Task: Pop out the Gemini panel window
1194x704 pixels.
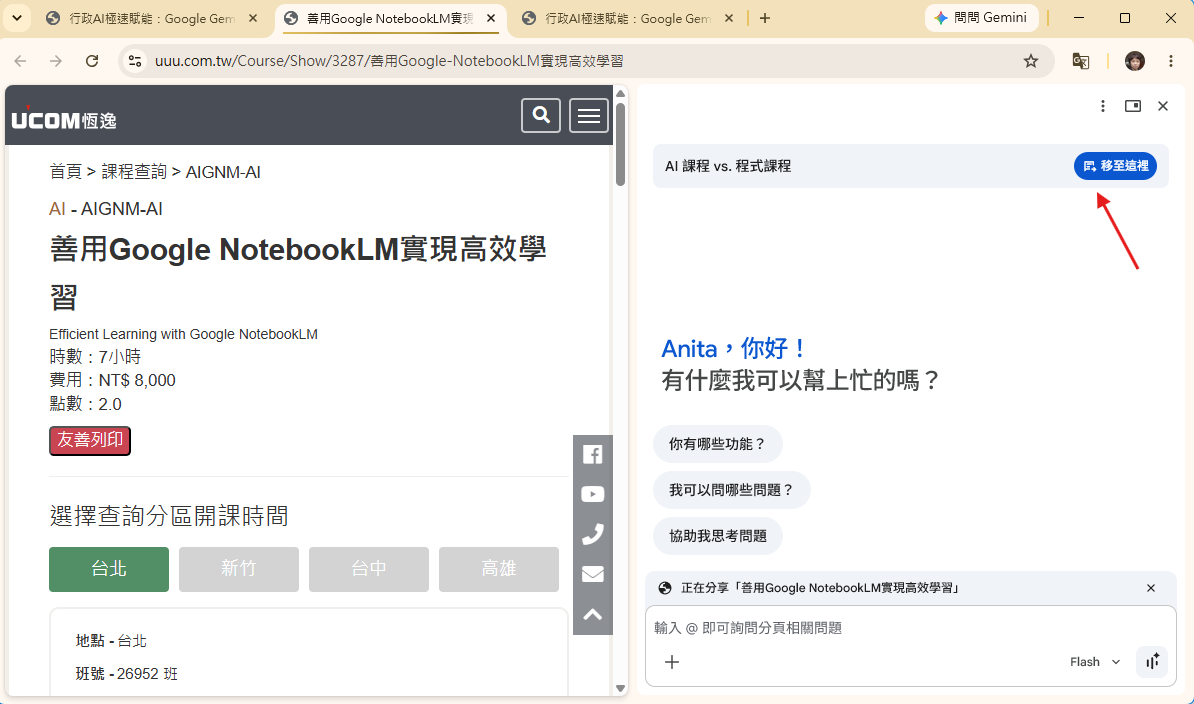Action: pyautogui.click(x=1133, y=106)
